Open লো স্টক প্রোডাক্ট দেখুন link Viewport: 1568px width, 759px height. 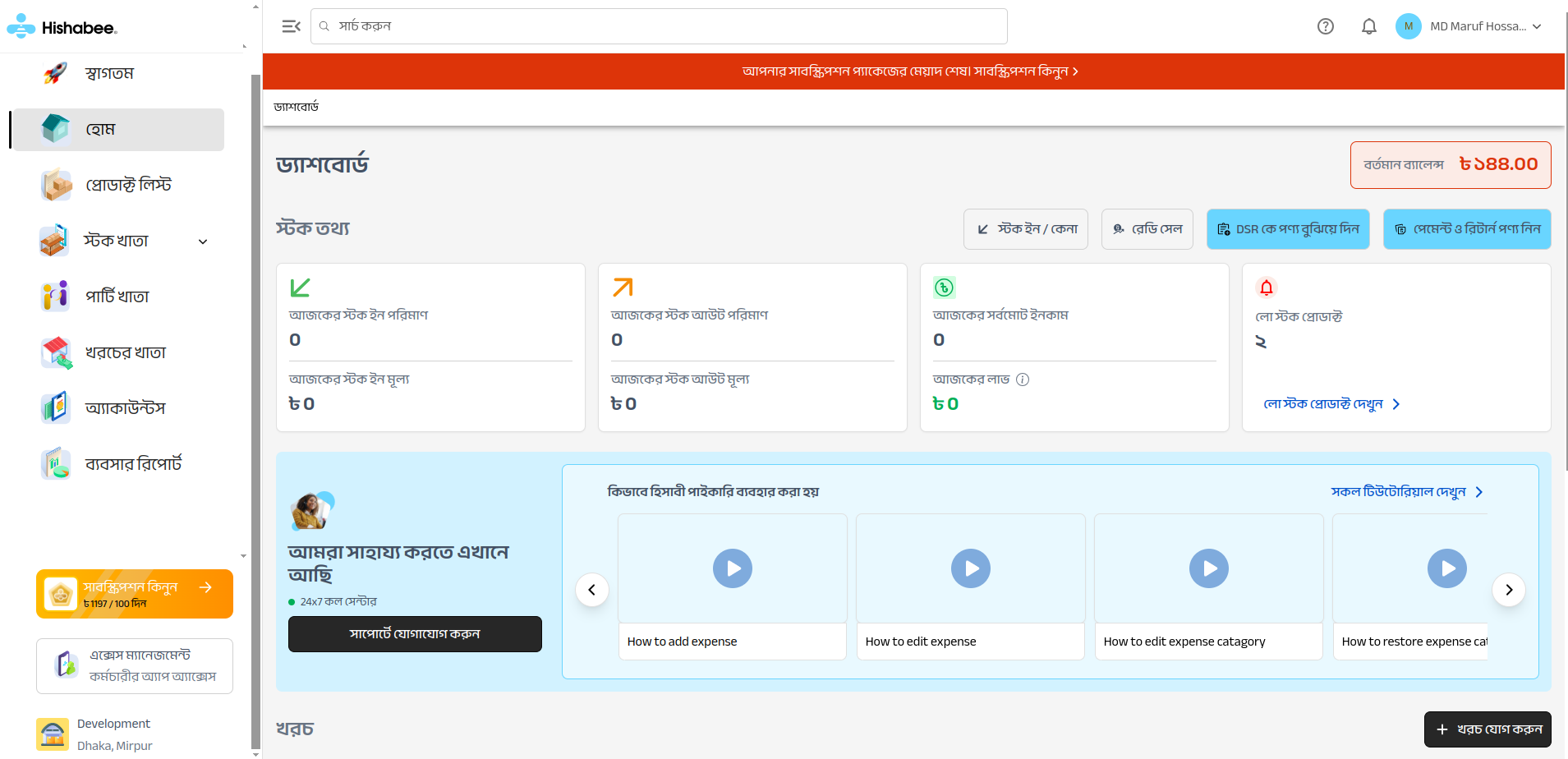pos(1331,404)
